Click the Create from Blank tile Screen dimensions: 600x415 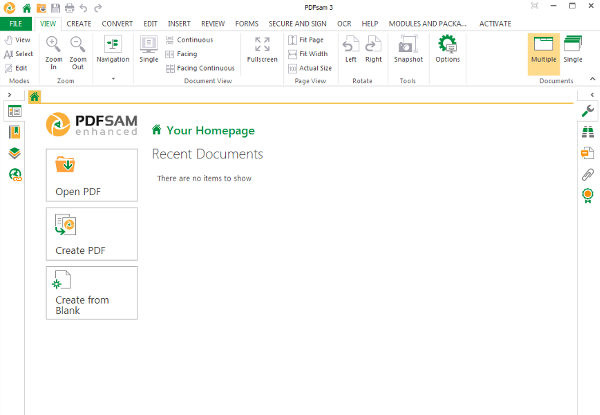[x=92, y=293]
